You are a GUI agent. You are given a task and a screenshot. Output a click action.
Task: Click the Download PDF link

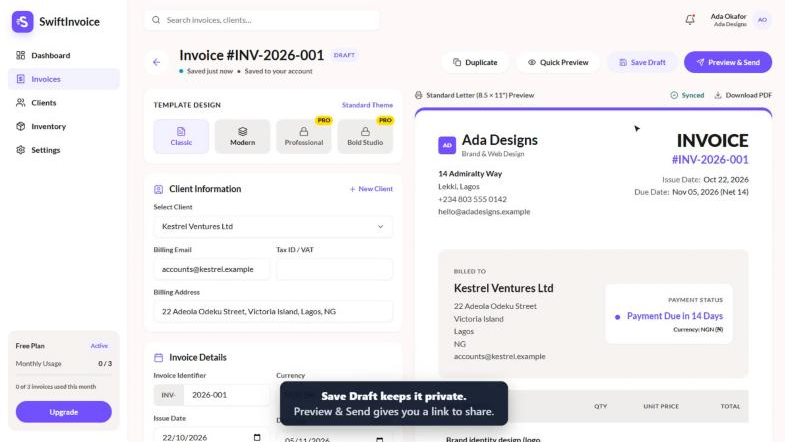743,95
